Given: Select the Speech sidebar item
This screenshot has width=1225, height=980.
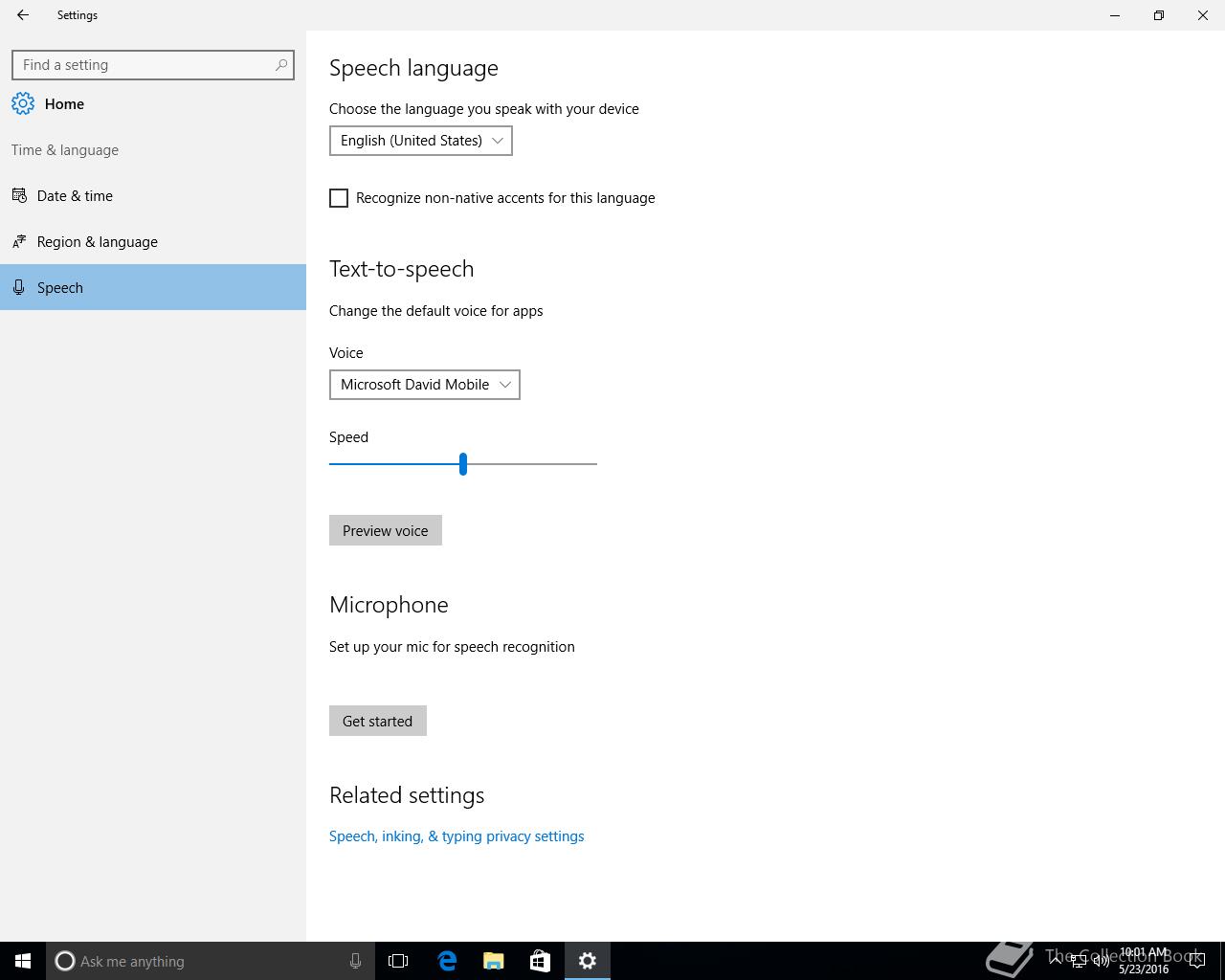Looking at the screenshot, I should 60,288.
